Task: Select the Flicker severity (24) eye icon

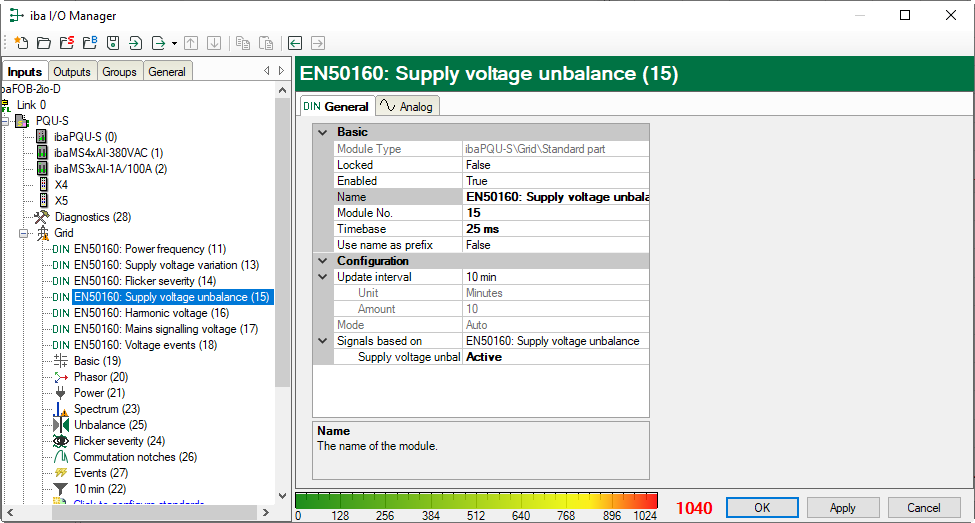Action: click(60, 441)
